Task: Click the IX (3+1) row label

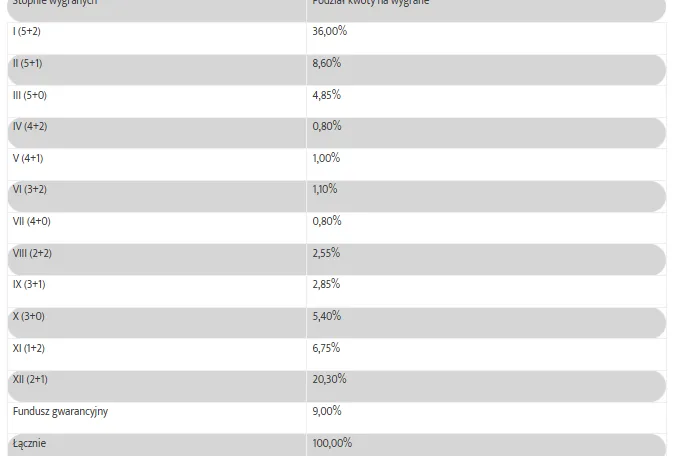Action: pos(29,285)
